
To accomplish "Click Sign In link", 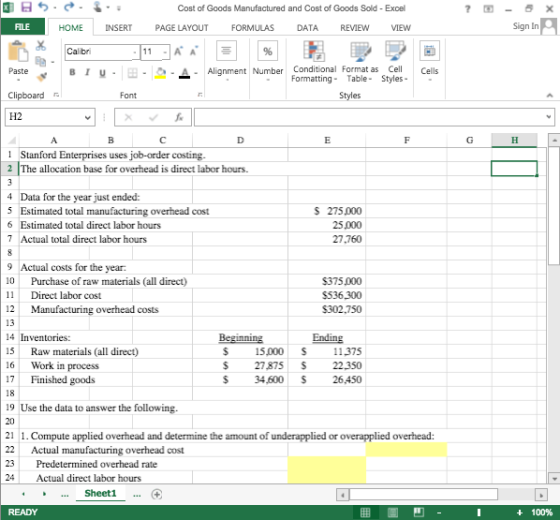I will point(525,26).
